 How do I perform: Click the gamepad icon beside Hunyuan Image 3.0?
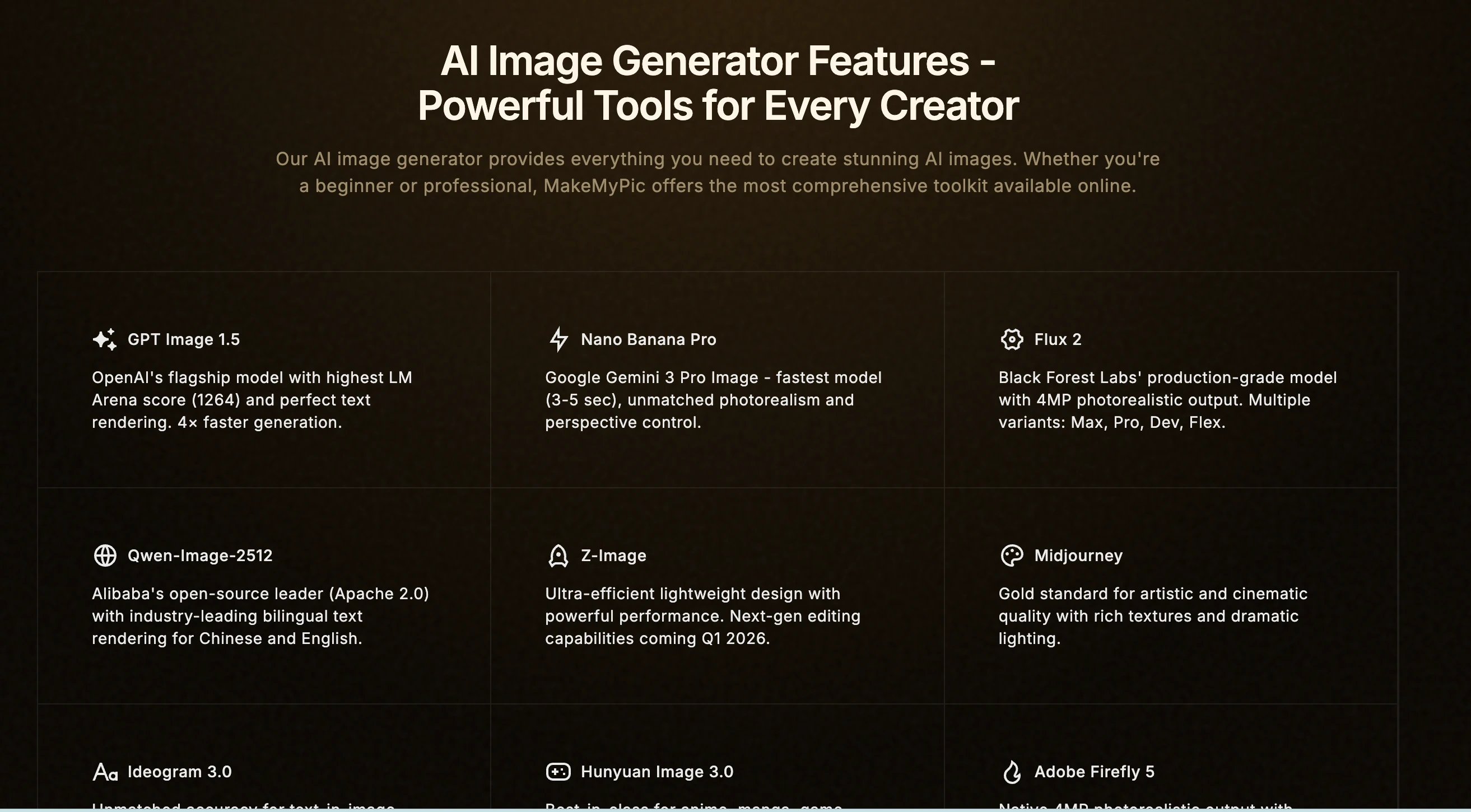click(558, 772)
